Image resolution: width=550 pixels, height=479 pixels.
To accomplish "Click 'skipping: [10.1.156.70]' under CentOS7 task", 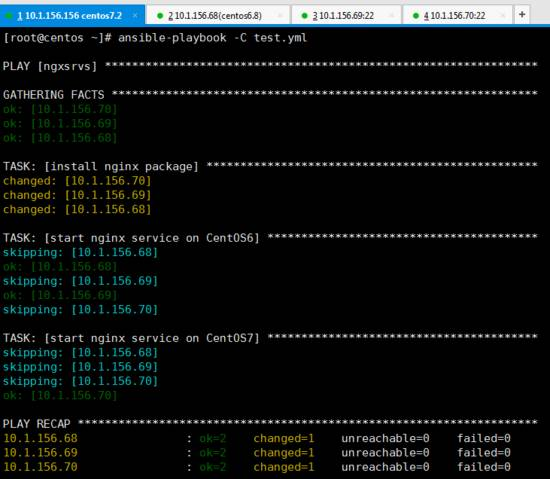I will click(x=81, y=381).
